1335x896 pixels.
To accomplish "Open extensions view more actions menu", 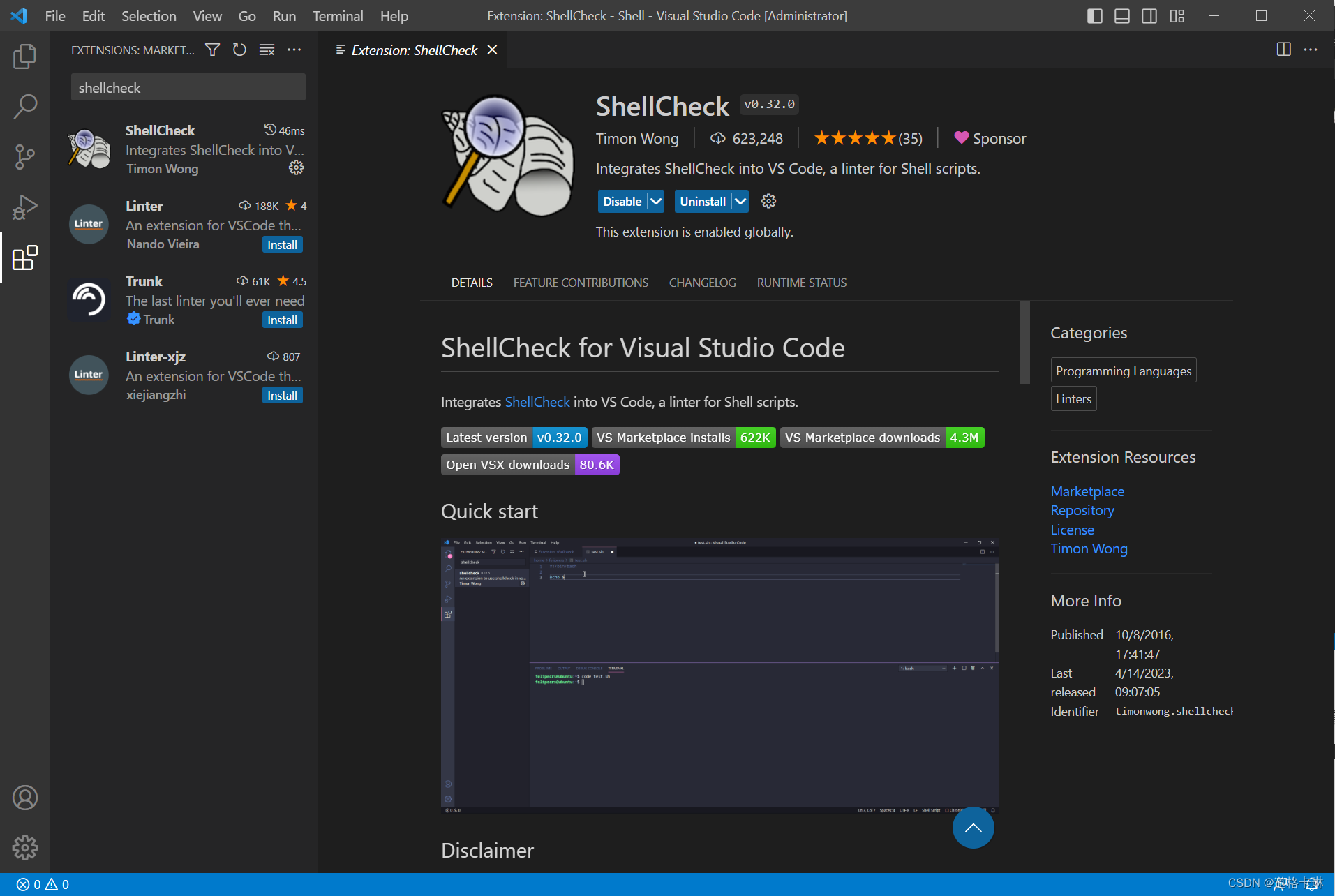I will point(294,50).
